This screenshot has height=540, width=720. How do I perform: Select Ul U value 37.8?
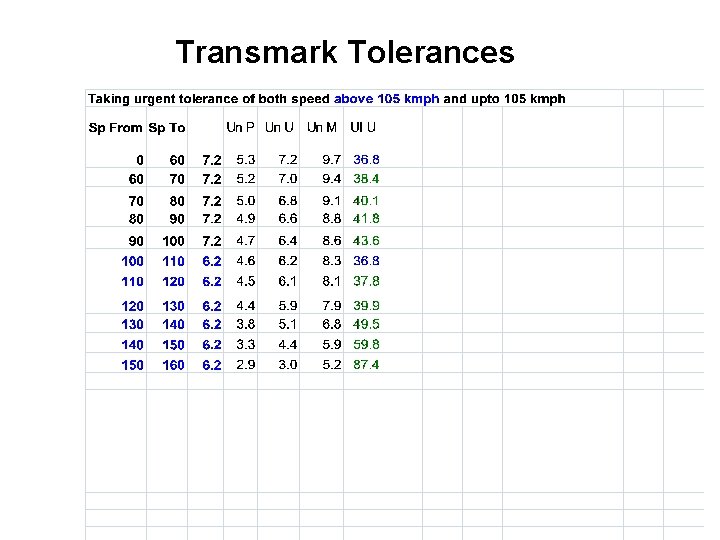[x=366, y=281]
